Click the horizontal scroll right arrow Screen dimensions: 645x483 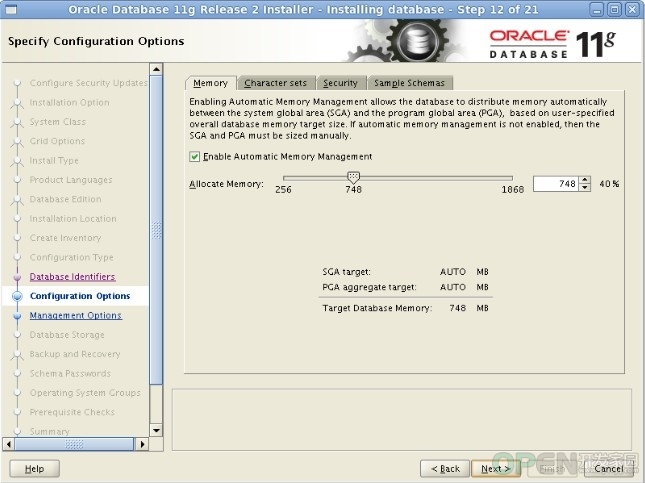pos(142,444)
